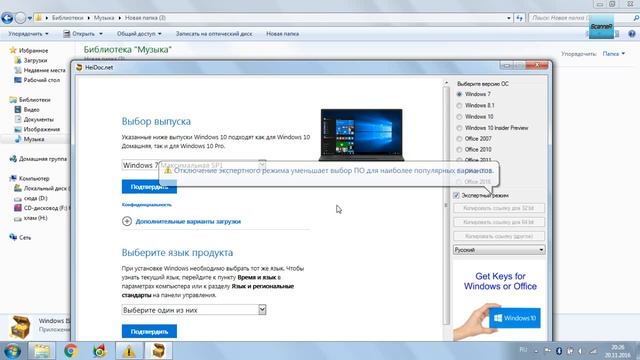
Task: Open the Общий доступ menu
Action: (x=139, y=34)
